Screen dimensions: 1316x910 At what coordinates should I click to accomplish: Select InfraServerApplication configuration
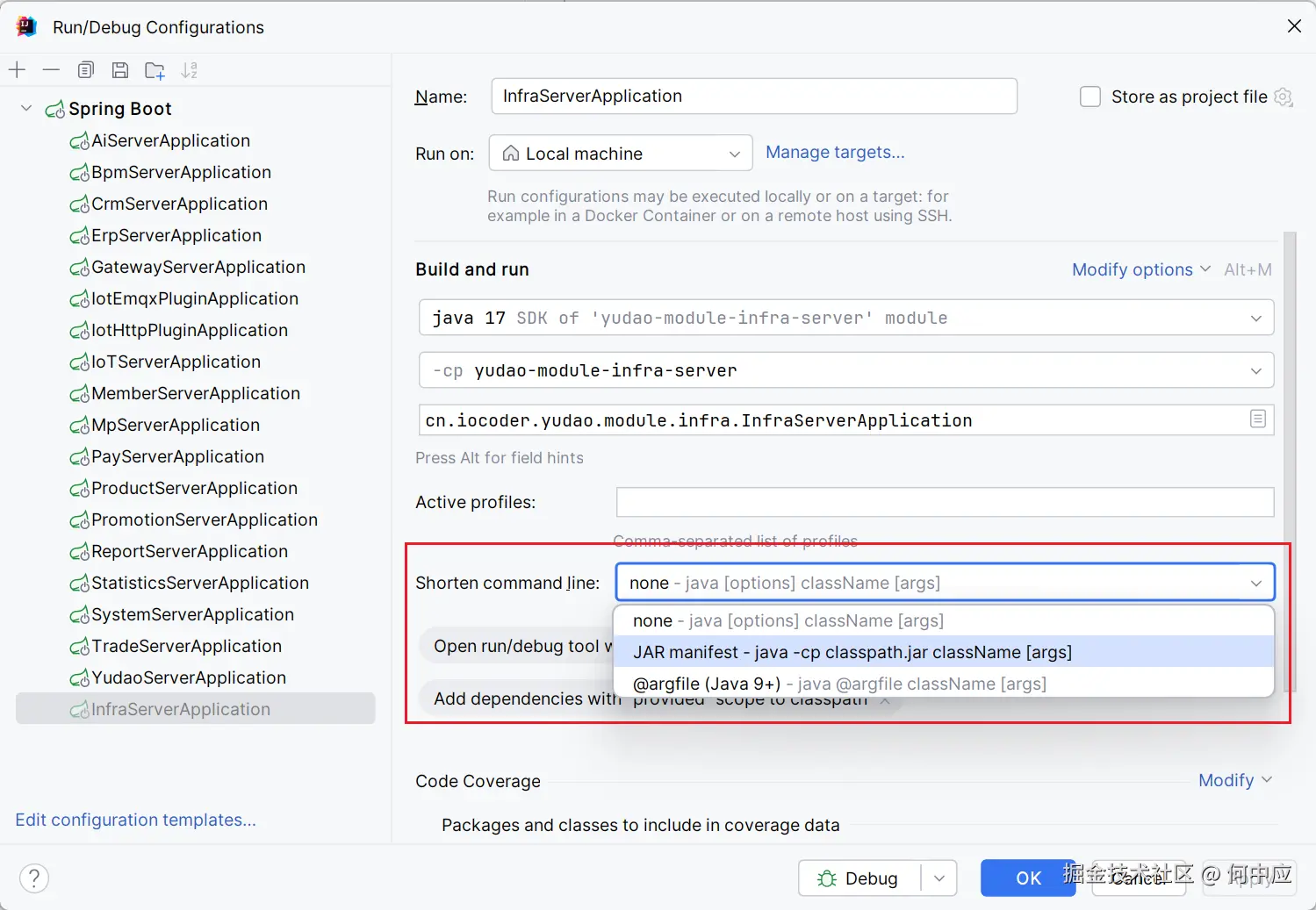click(196, 708)
